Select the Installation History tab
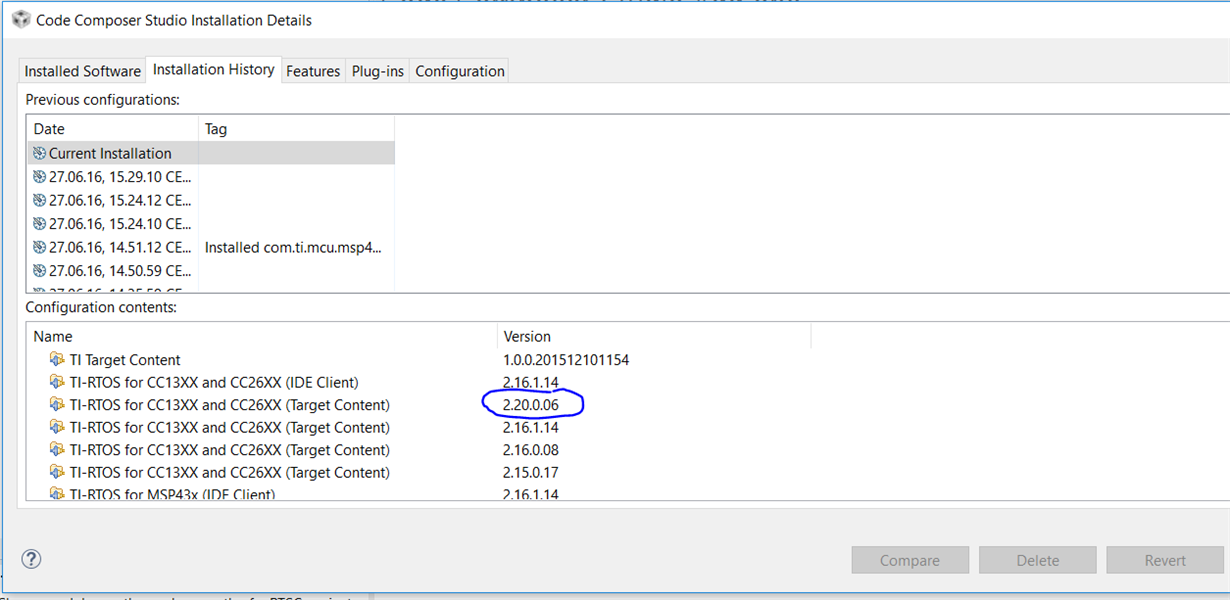The height and width of the screenshot is (600, 1230). pyautogui.click(x=214, y=69)
